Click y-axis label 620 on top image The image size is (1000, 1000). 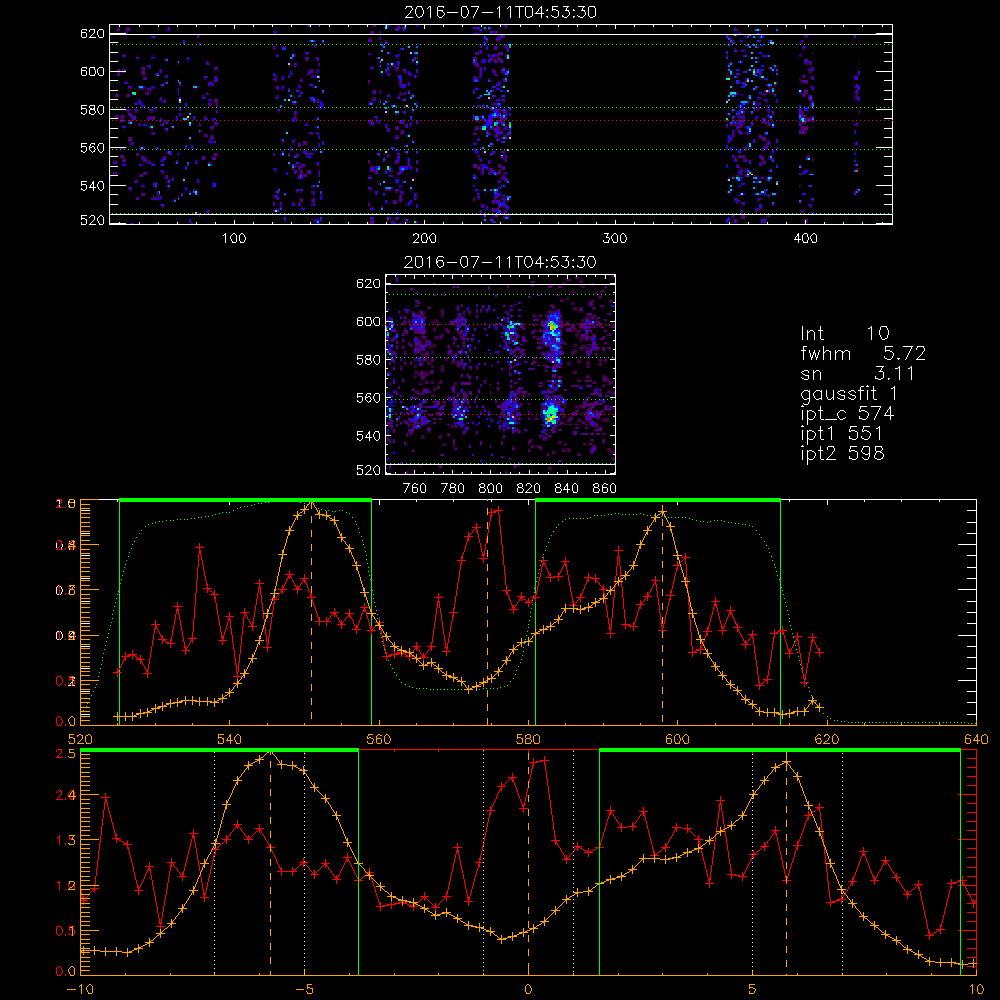pos(92,34)
